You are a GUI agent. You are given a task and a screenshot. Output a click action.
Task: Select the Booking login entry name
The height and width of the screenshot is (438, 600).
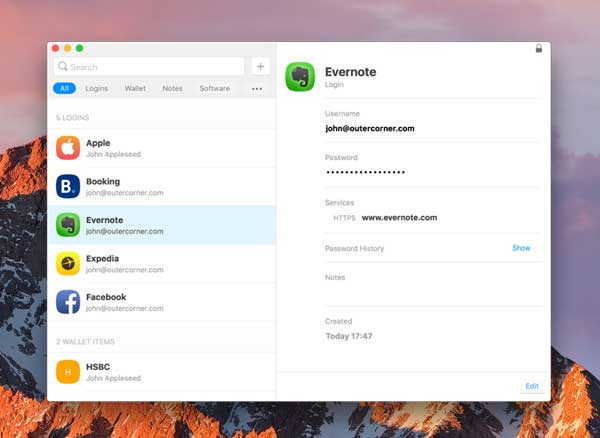pos(103,181)
